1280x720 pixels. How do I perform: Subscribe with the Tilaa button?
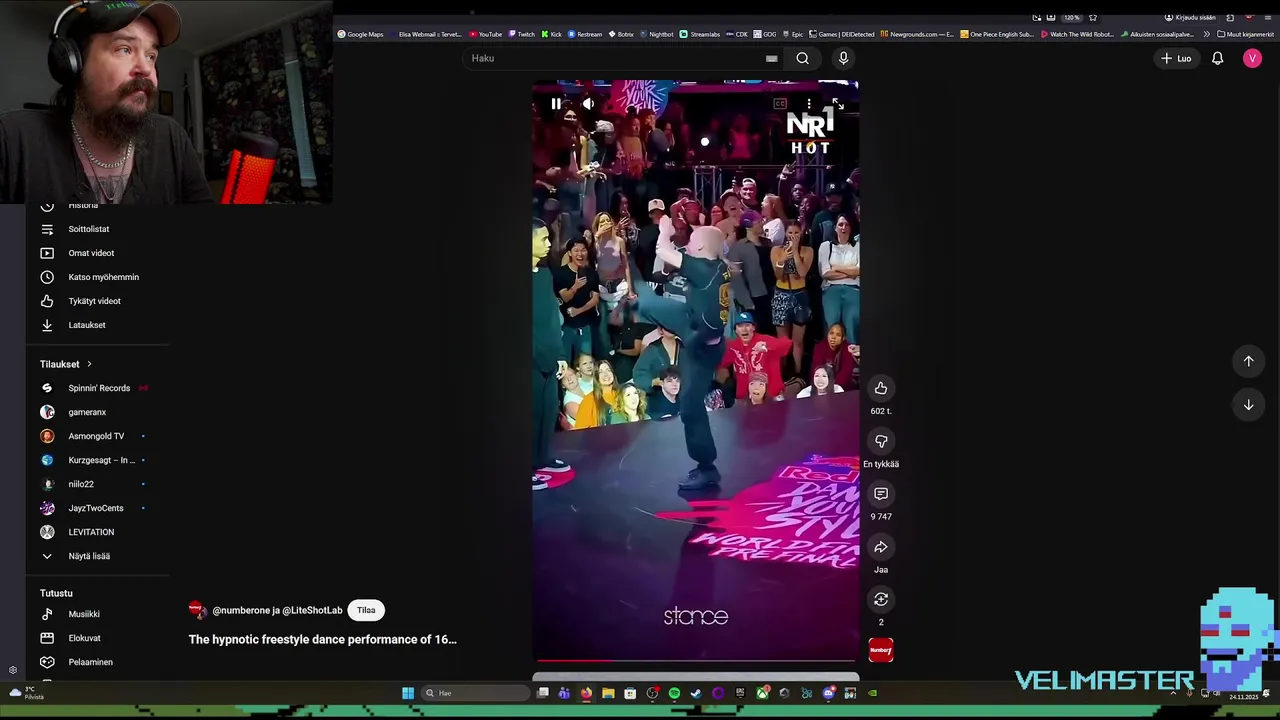[x=366, y=610]
